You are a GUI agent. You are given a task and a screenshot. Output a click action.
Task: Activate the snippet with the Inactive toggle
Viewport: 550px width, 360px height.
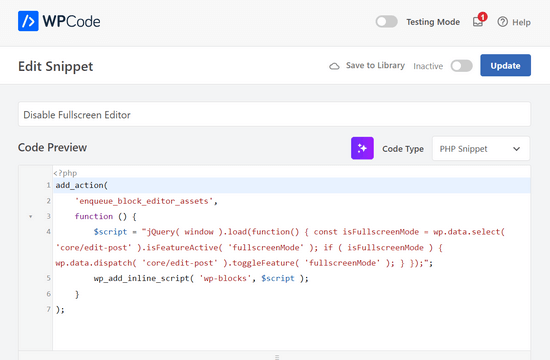(461, 66)
